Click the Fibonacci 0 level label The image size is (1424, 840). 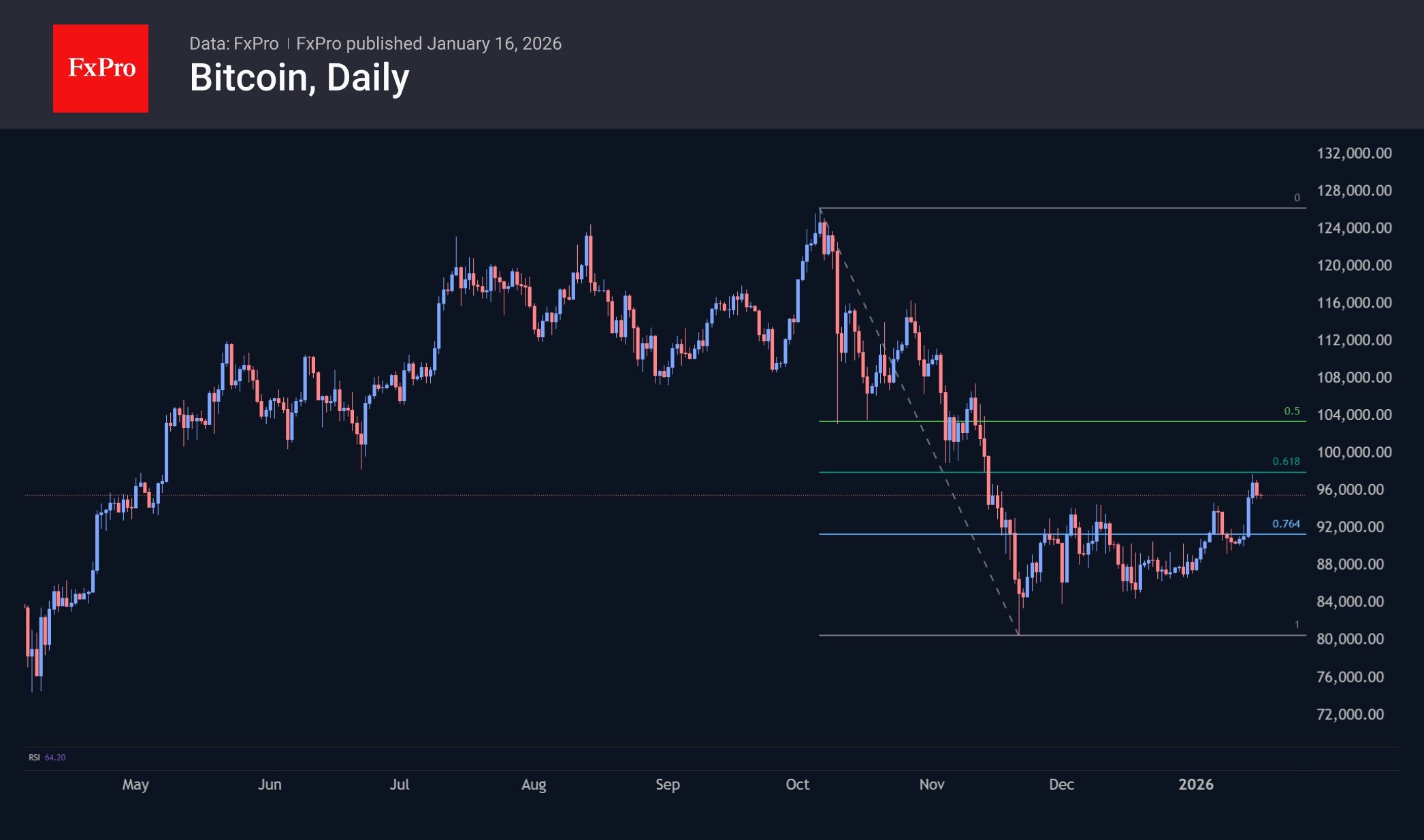pyautogui.click(x=1297, y=198)
